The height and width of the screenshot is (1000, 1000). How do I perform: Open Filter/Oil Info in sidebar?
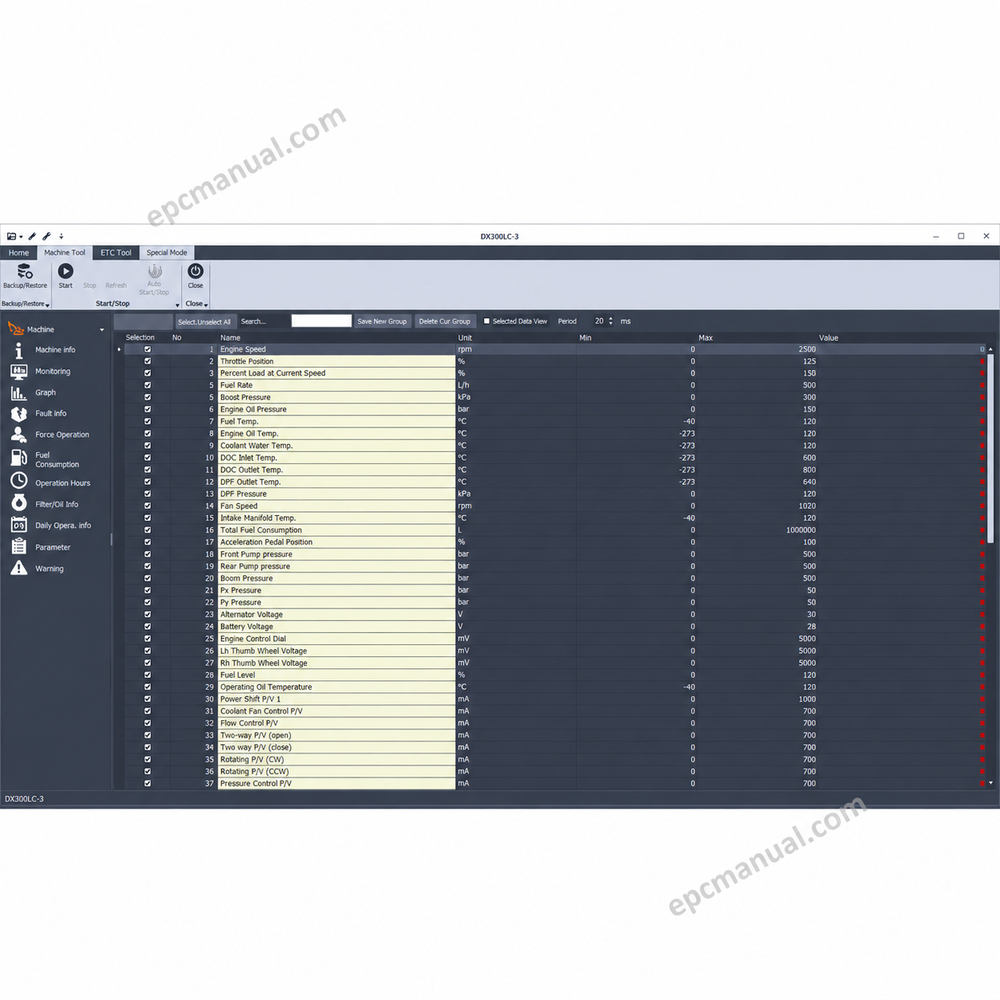[x=57, y=504]
